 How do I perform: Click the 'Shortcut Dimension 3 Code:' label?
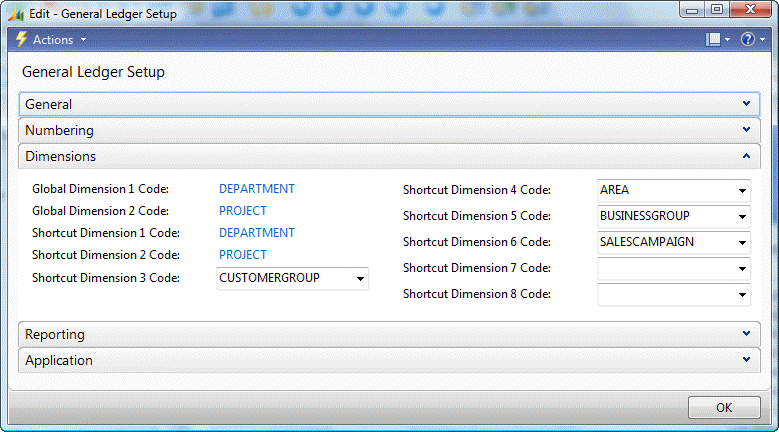[106, 278]
